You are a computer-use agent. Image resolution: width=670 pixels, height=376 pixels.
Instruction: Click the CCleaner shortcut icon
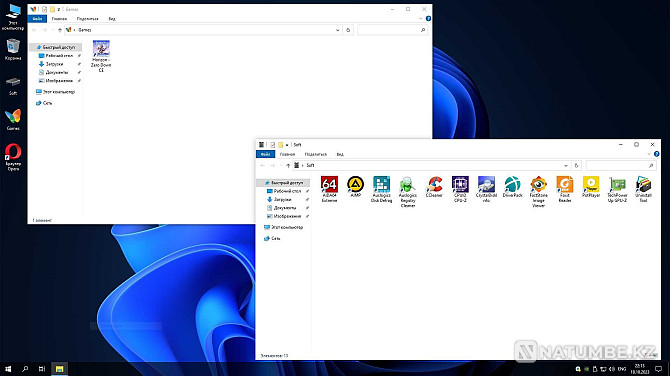coord(434,186)
